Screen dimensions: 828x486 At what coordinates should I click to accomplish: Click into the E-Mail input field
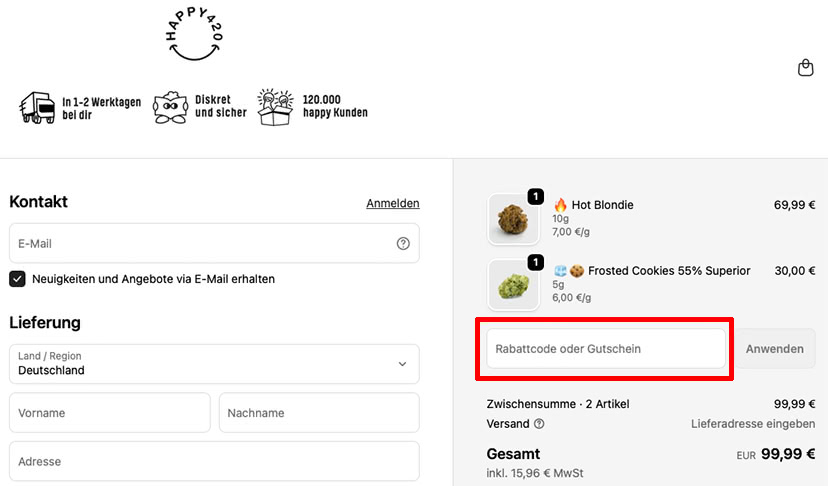(x=214, y=244)
